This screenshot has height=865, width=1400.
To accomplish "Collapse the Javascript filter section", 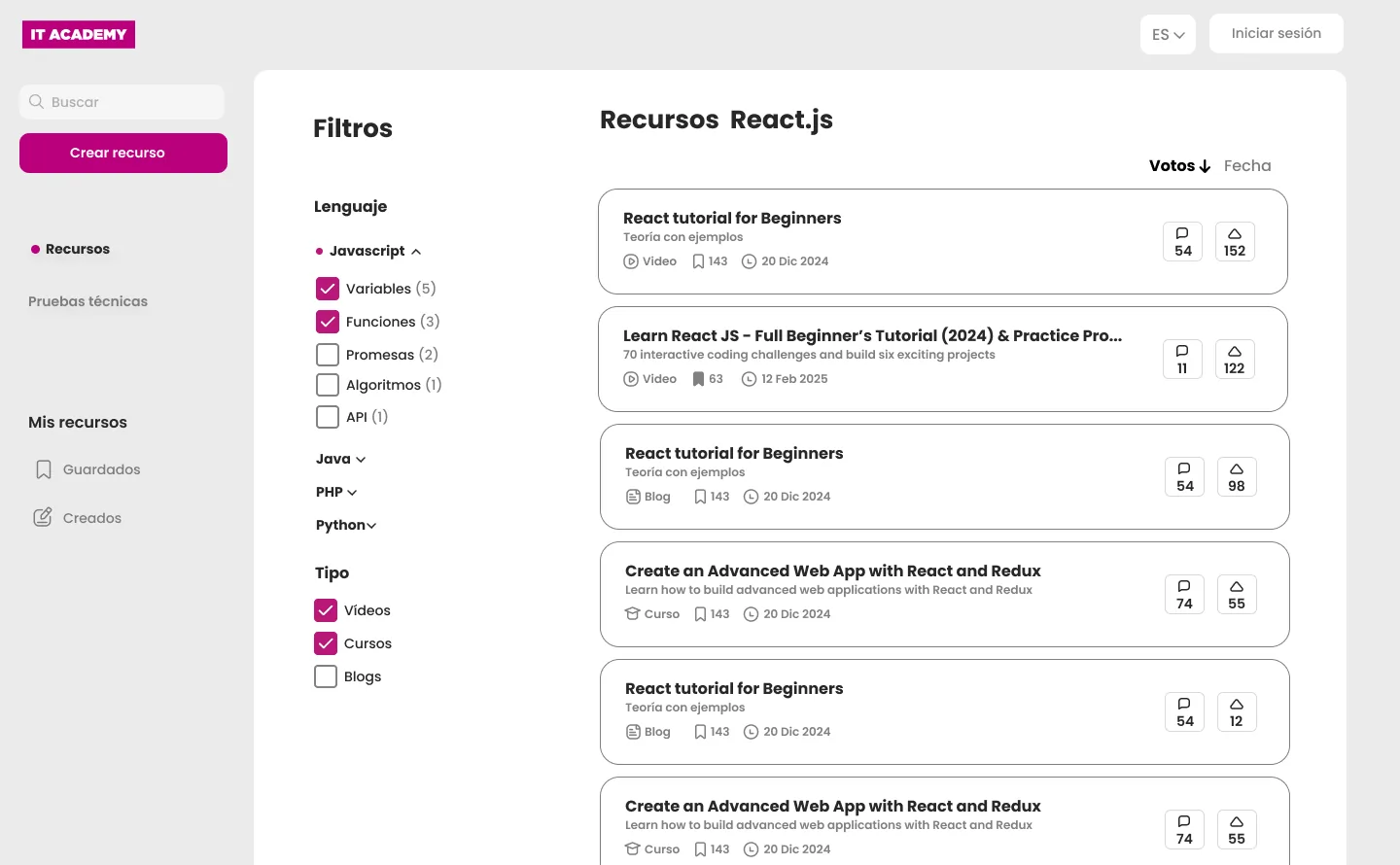I will pyautogui.click(x=415, y=251).
